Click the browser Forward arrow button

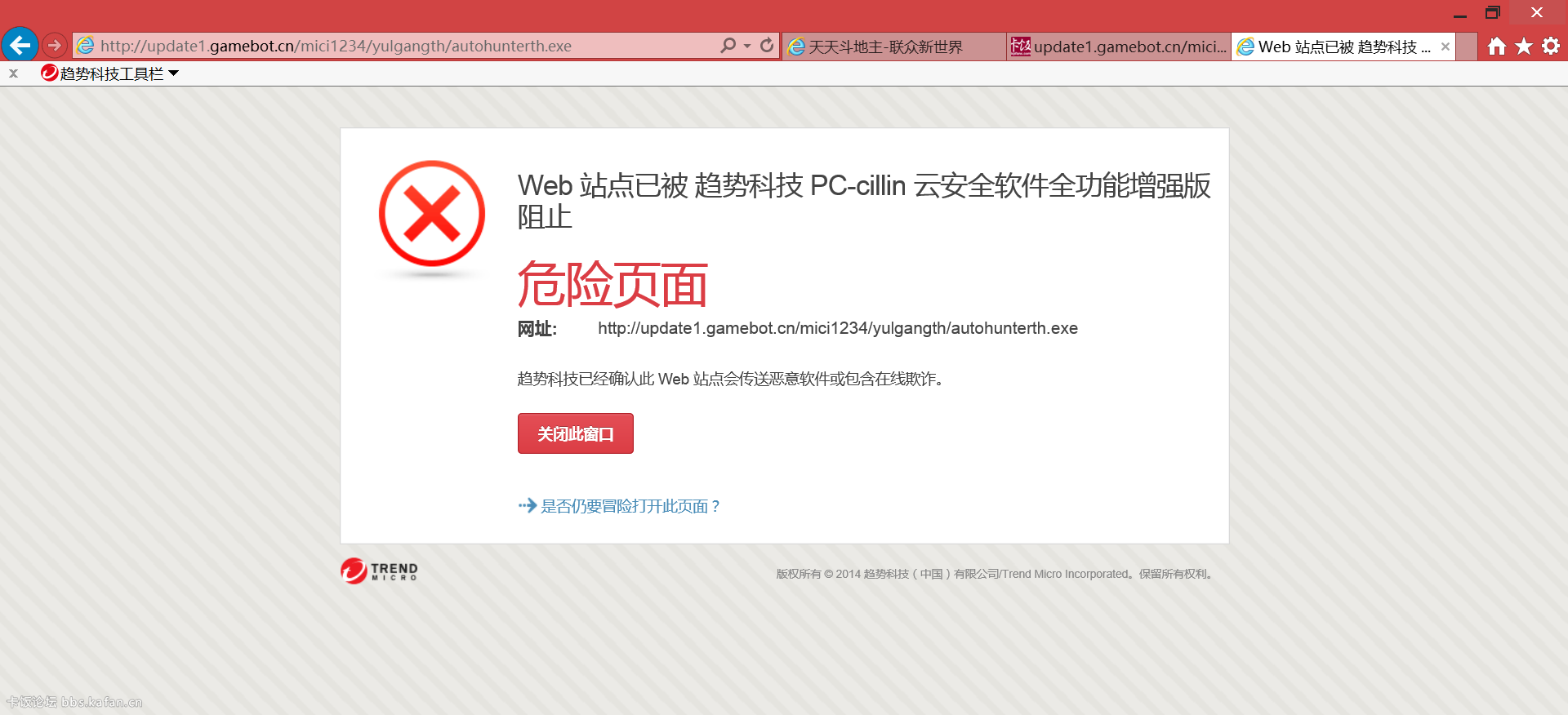(x=55, y=45)
